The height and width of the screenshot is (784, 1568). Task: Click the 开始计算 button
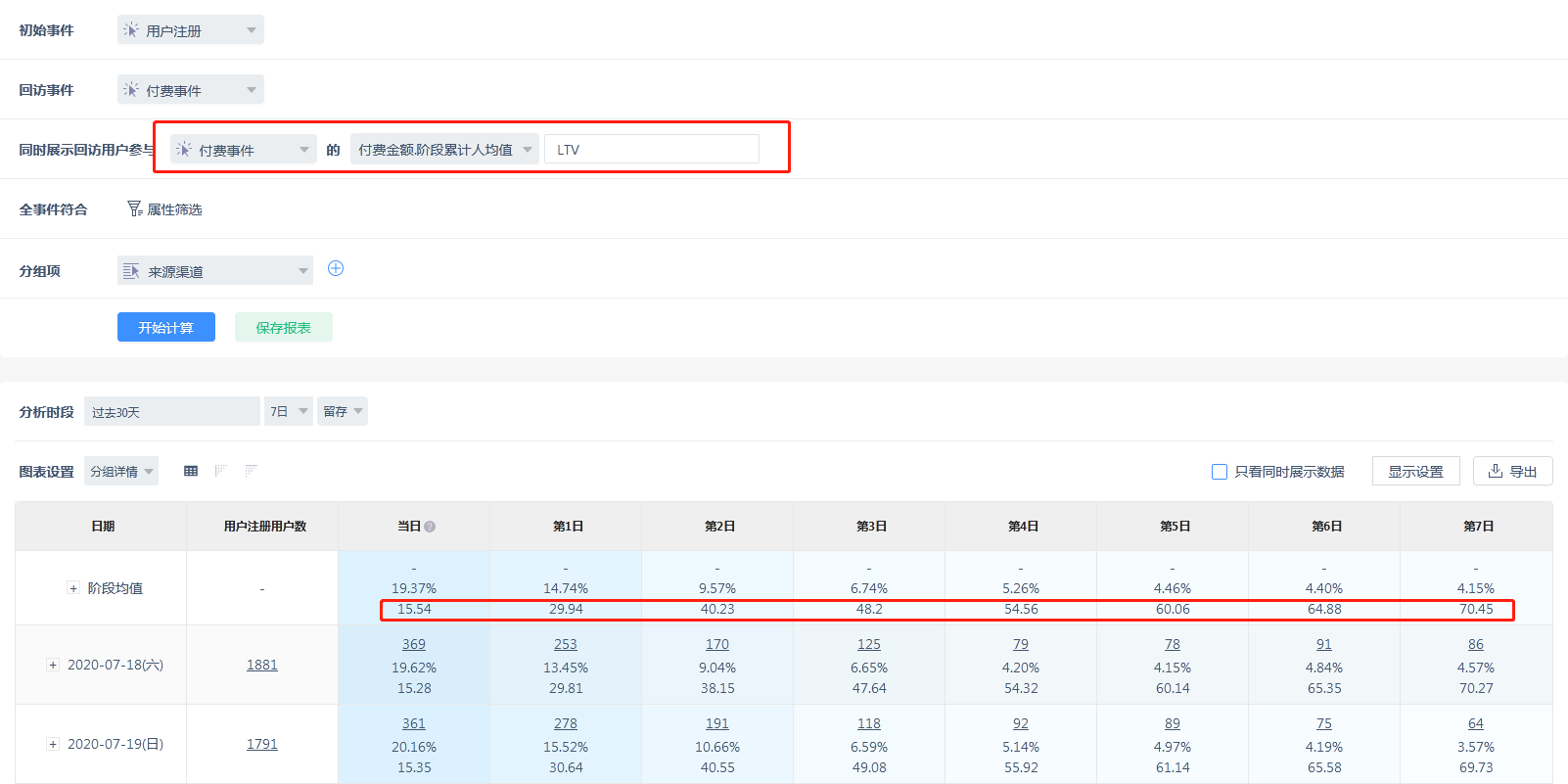[x=166, y=327]
